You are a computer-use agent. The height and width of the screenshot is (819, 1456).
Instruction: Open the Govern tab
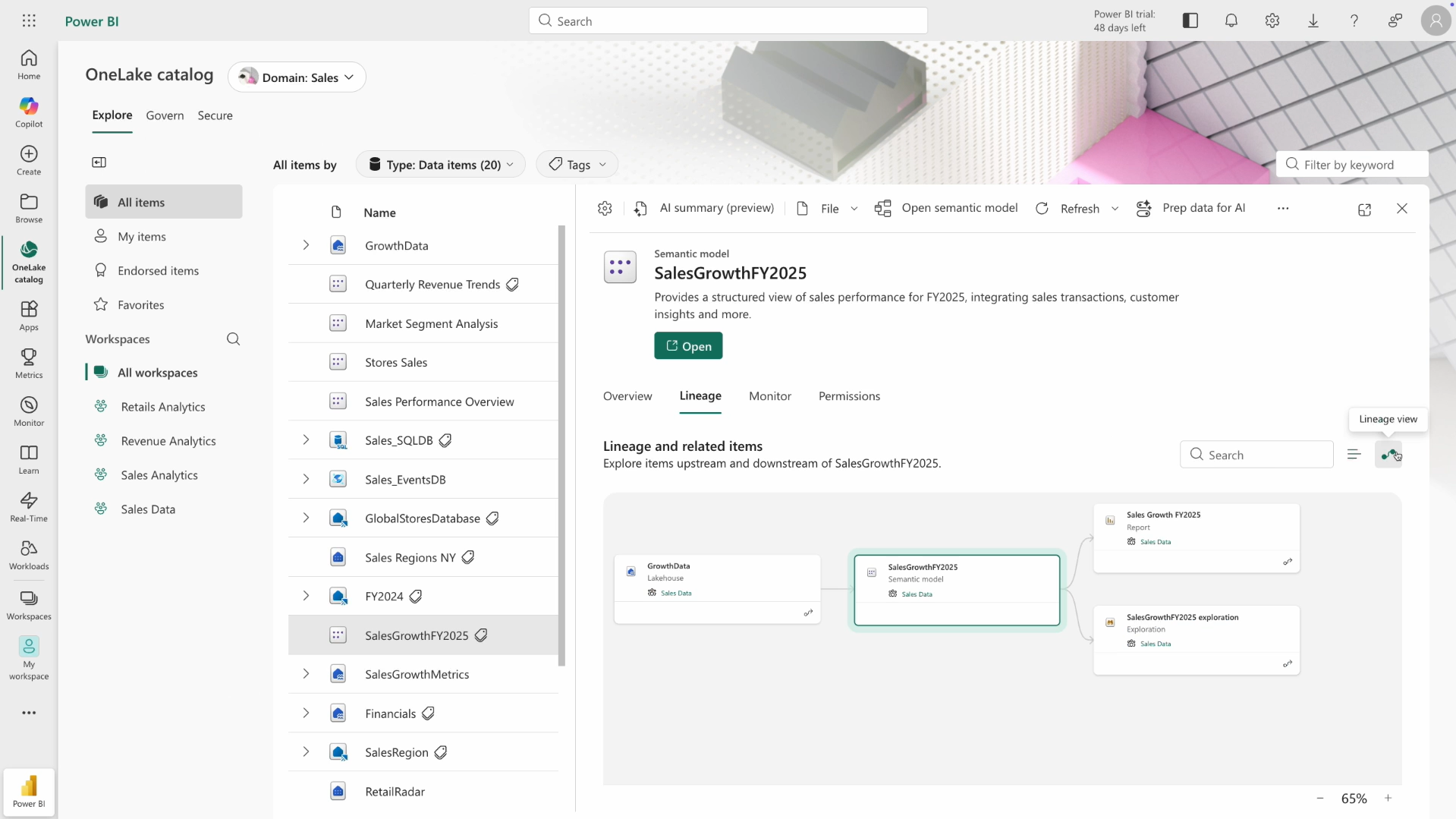pyautogui.click(x=164, y=115)
